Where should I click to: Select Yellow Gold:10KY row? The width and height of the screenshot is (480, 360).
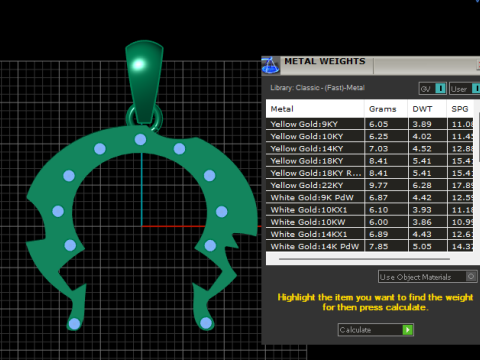coord(369,136)
